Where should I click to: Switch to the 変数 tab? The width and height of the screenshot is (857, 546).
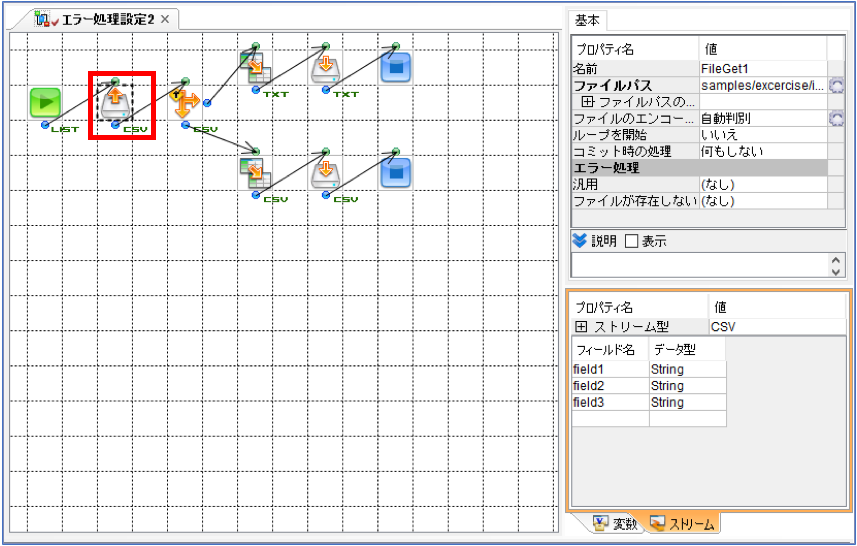(x=615, y=524)
